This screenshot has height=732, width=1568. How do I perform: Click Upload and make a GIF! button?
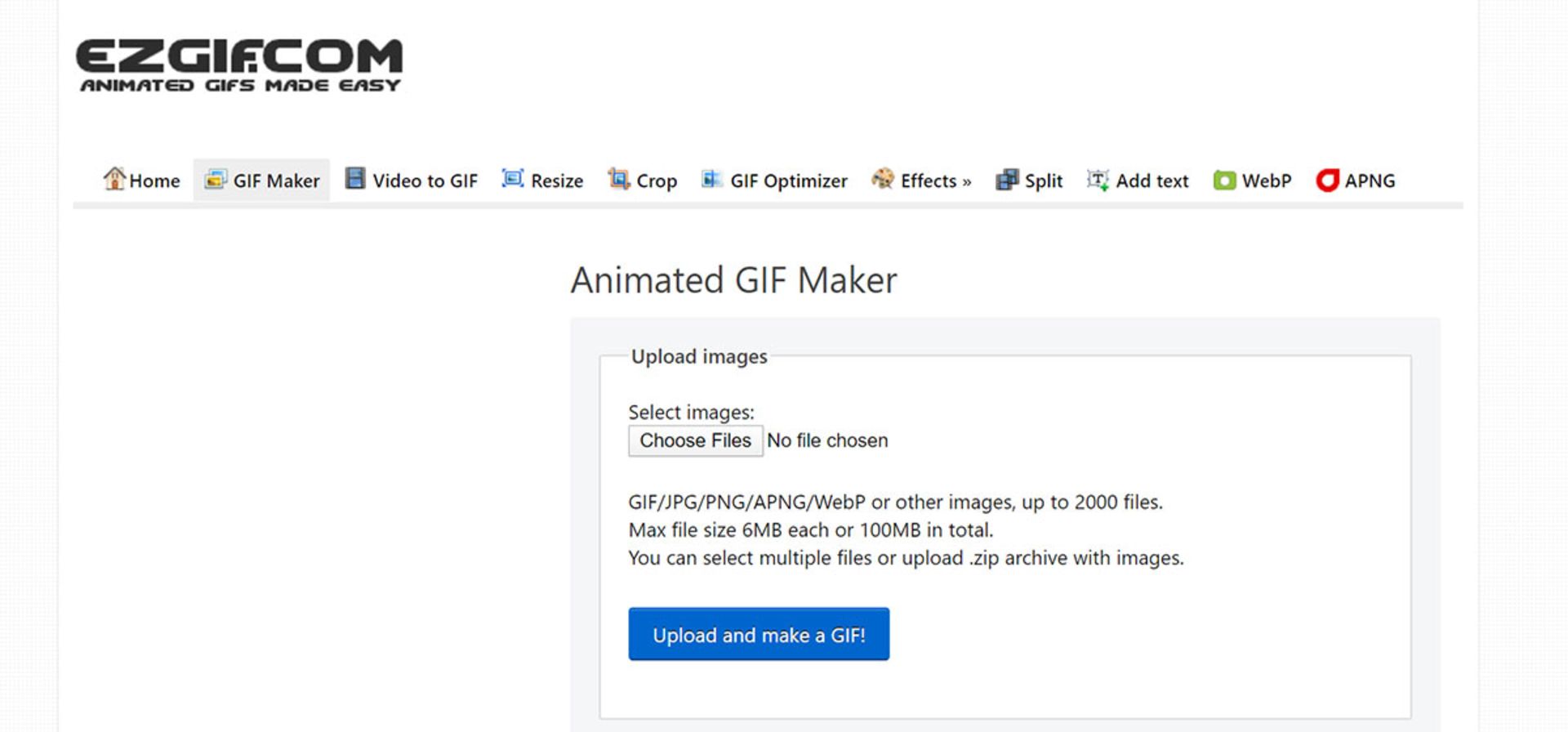point(759,635)
